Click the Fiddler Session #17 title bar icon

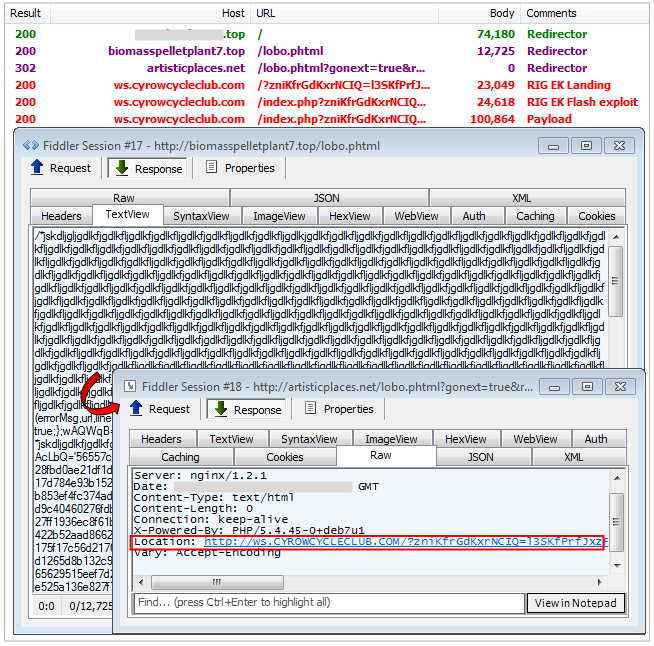[31, 145]
